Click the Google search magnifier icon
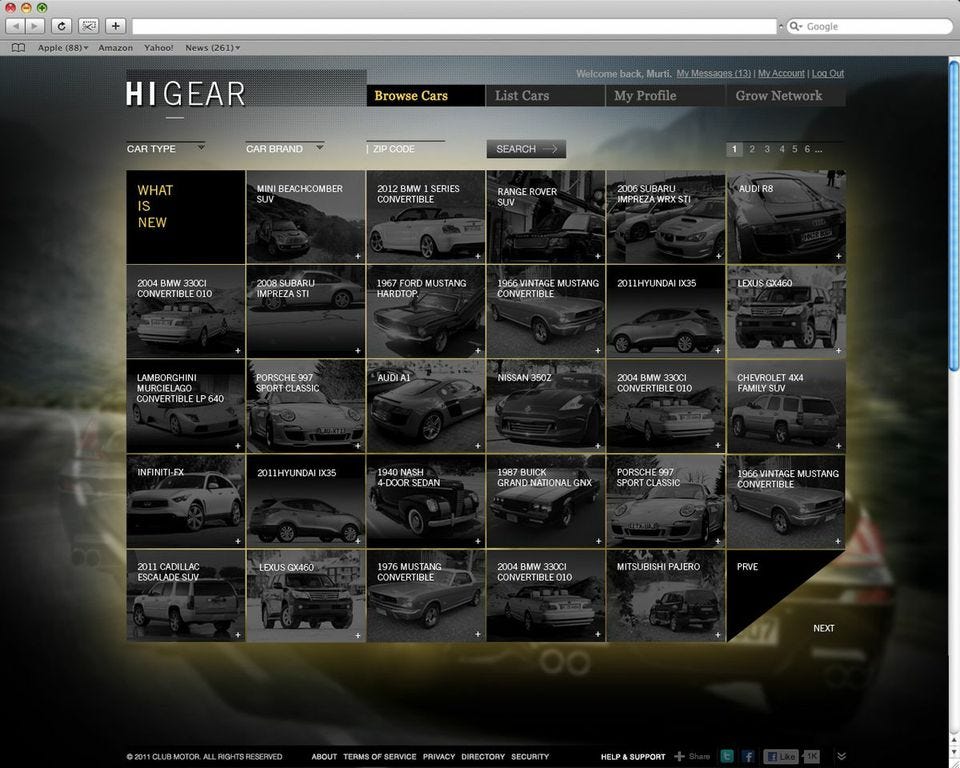 tap(795, 26)
